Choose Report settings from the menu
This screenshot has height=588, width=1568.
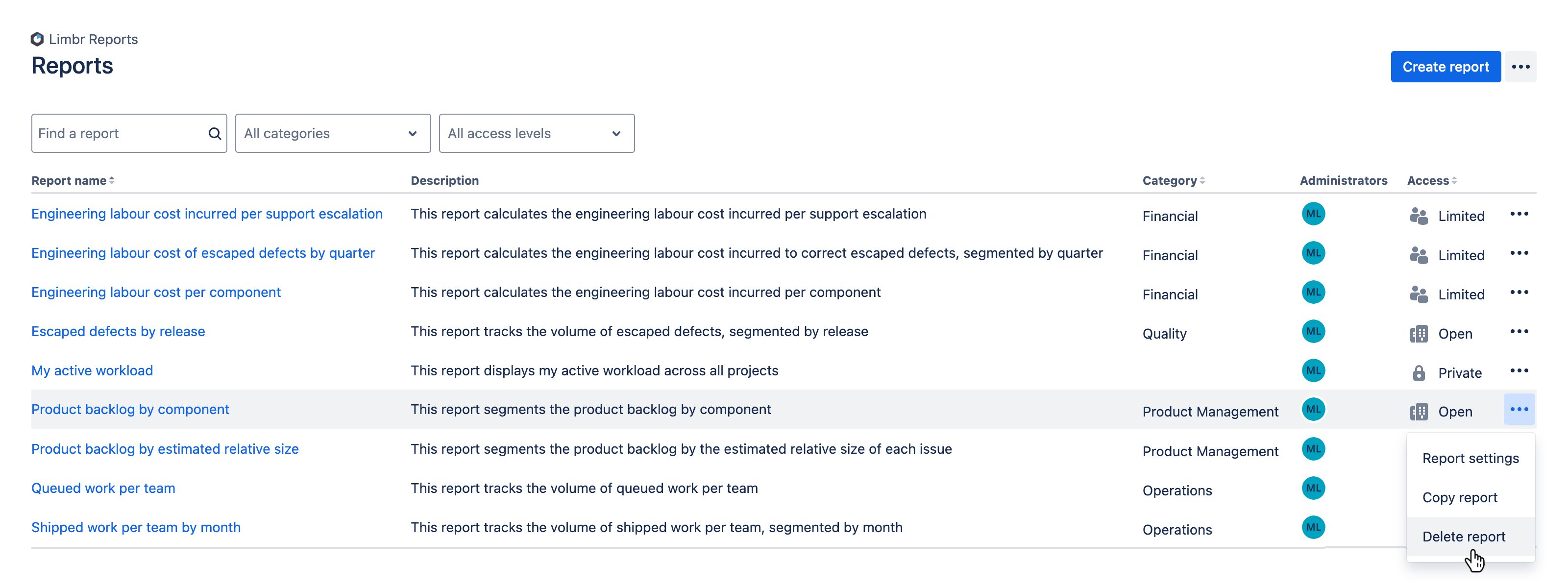tap(1470, 458)
